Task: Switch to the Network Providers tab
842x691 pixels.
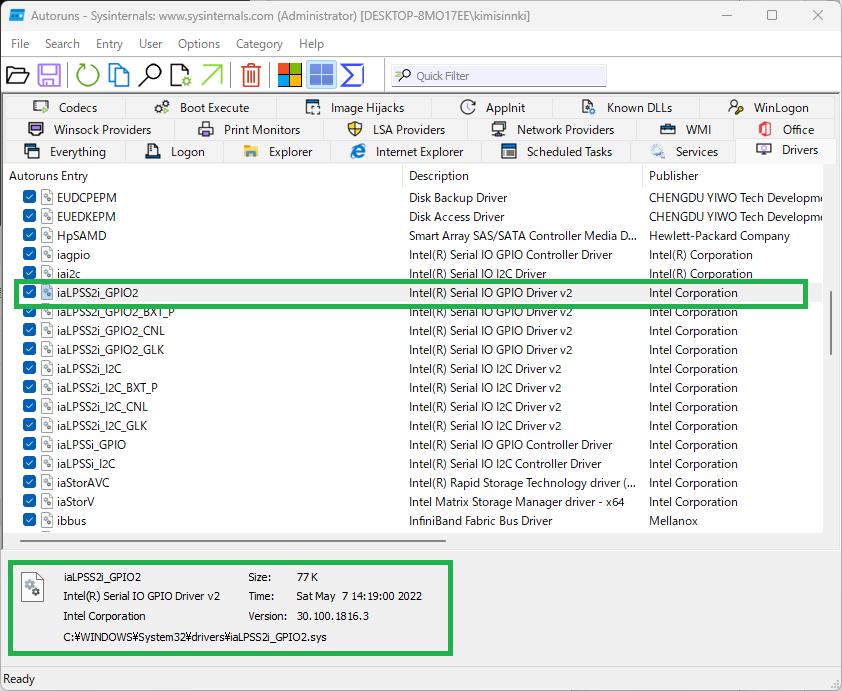Action: 553,129
